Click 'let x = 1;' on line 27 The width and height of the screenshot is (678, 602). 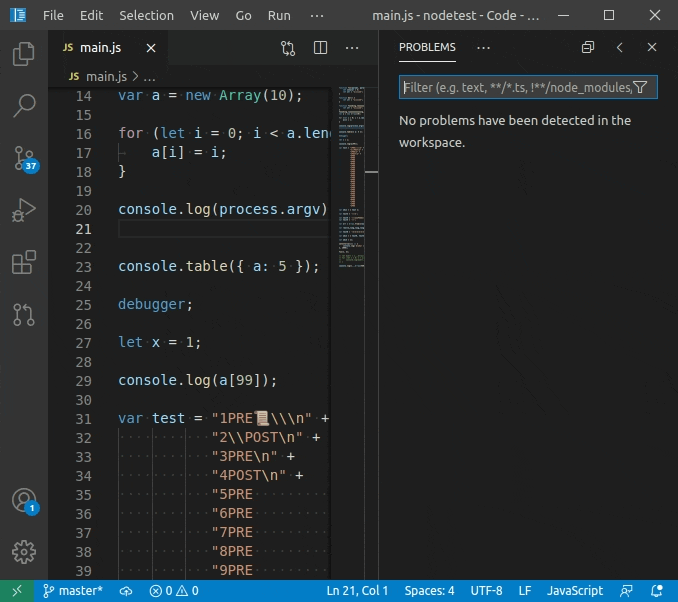[160, 343]
